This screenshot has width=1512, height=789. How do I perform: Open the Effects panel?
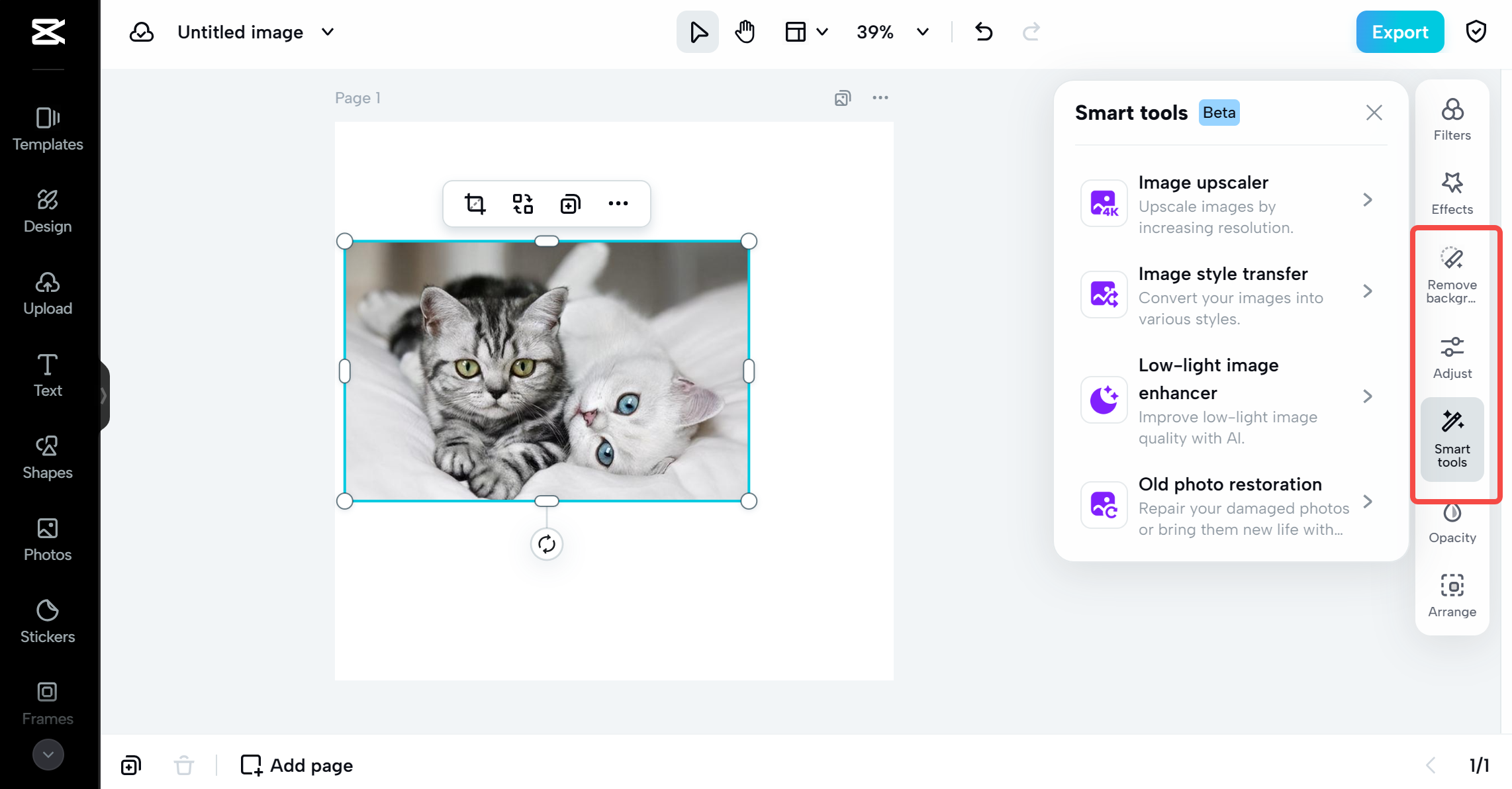[1452, 193]
